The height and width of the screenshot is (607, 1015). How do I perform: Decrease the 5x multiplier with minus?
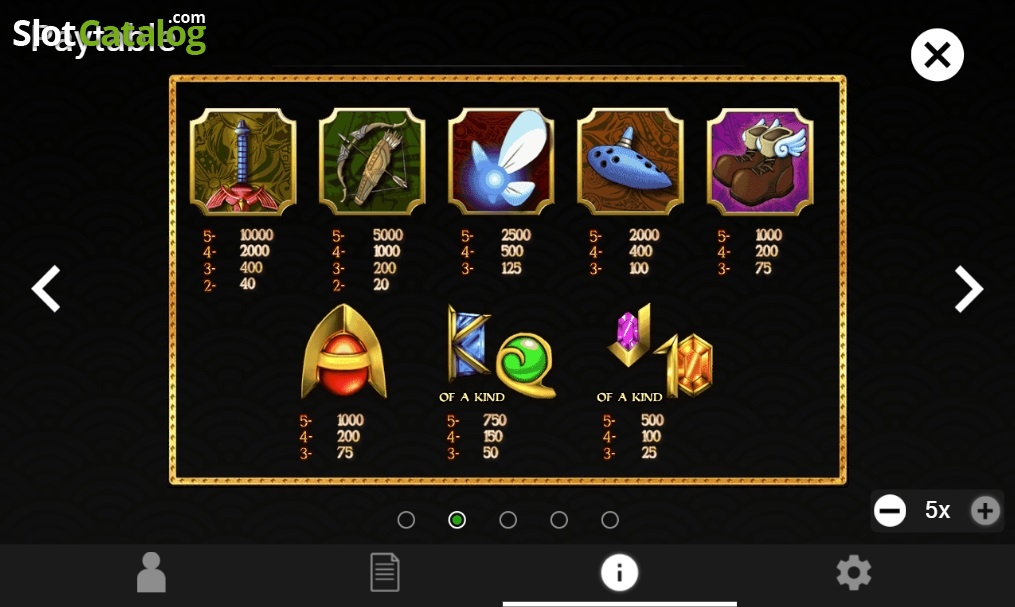(890, 511)
